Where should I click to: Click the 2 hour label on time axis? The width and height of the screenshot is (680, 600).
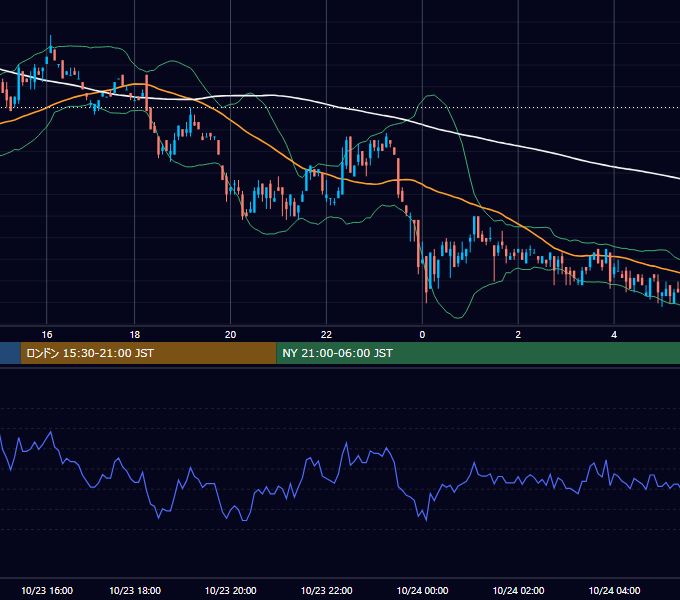(518, 335)
